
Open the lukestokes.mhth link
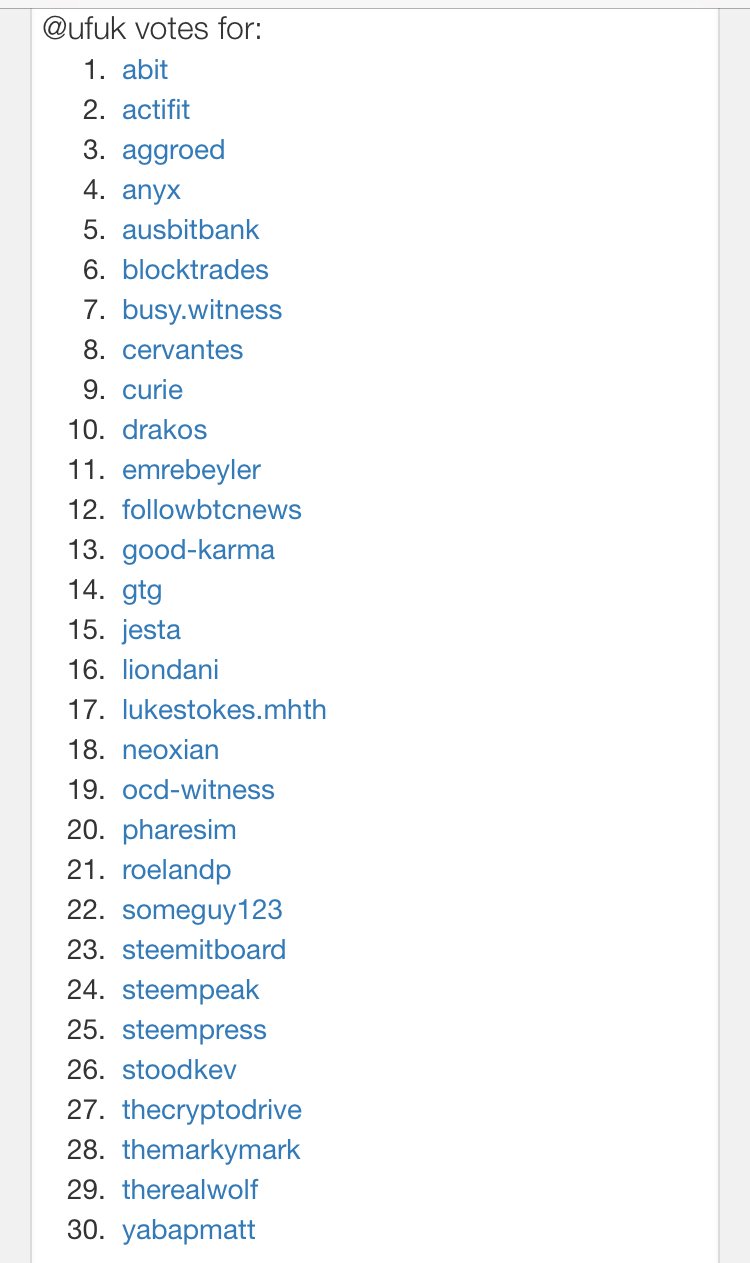[x=224, y=710]
